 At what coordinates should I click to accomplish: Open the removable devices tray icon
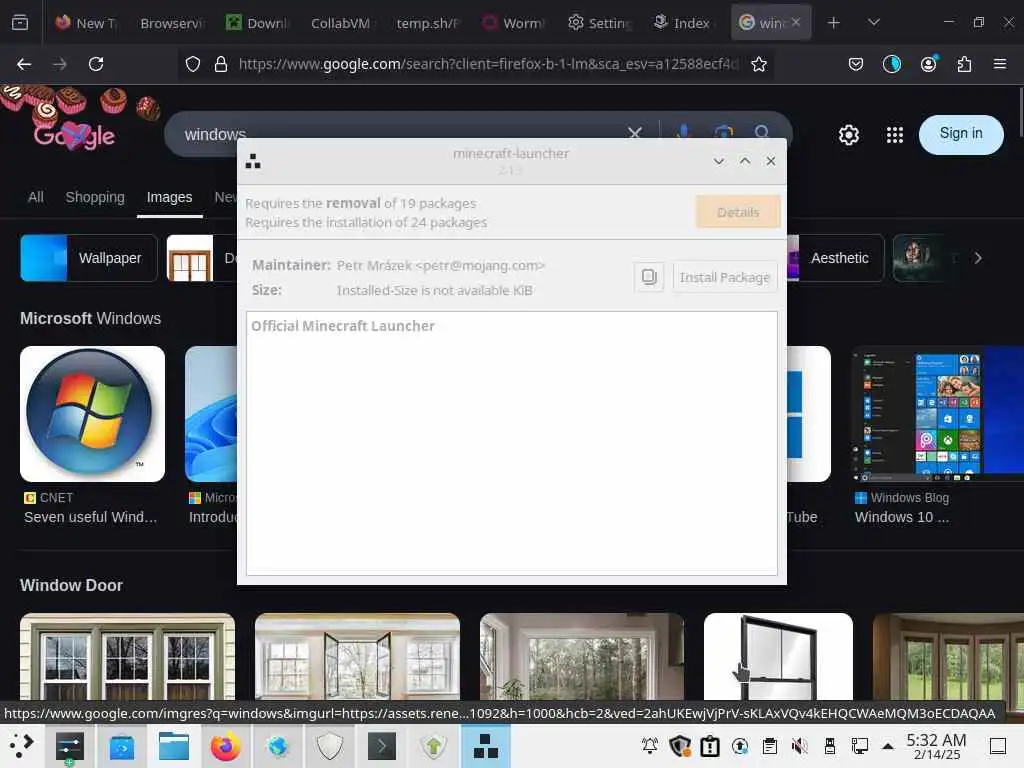(x=830, y=745)
